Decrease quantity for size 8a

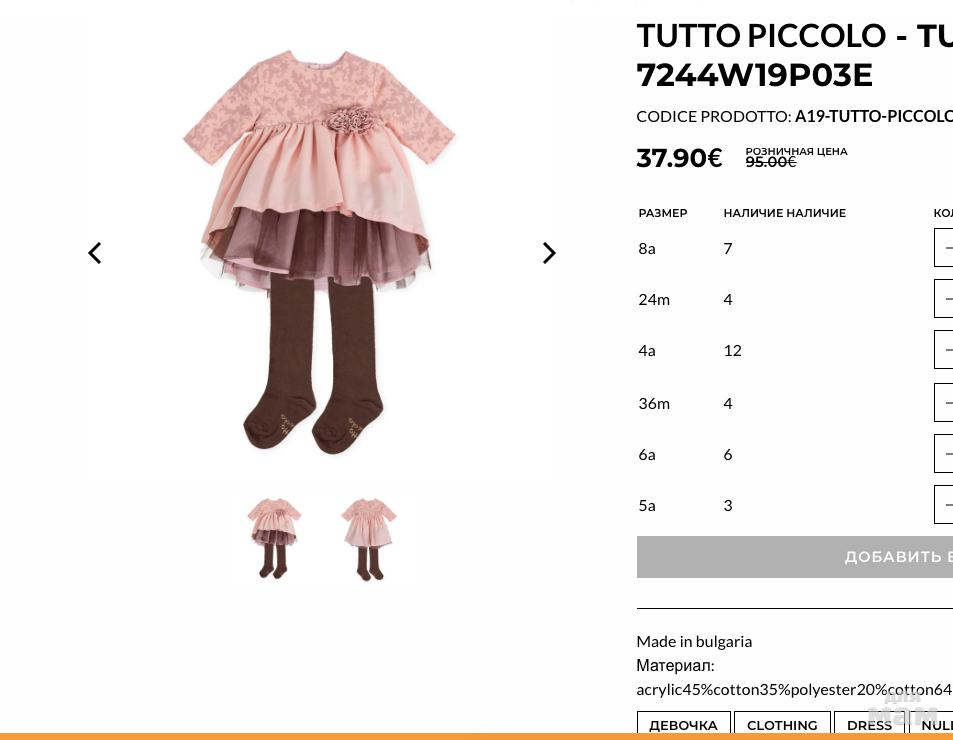(x=944, y=248)
